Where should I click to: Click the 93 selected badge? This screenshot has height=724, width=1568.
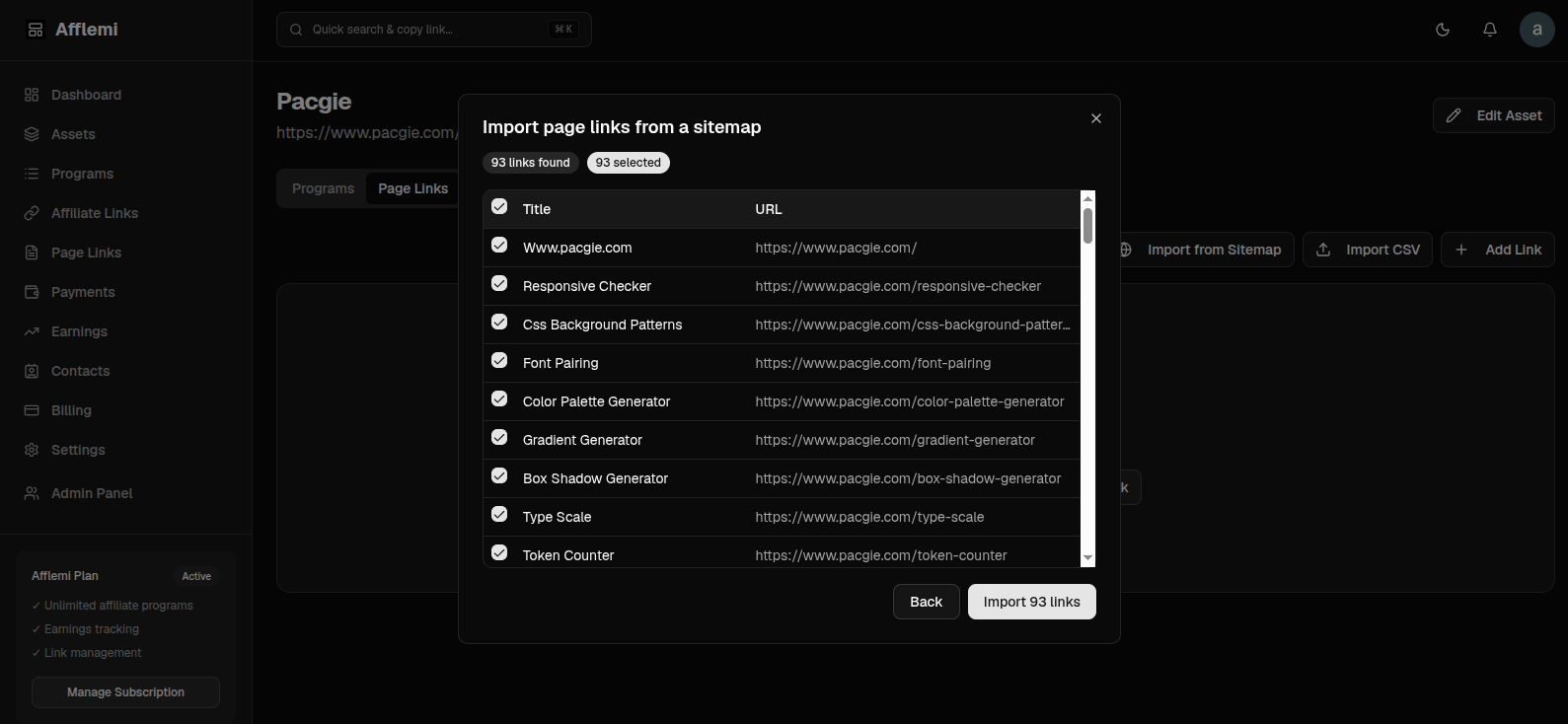pos(628,163)
